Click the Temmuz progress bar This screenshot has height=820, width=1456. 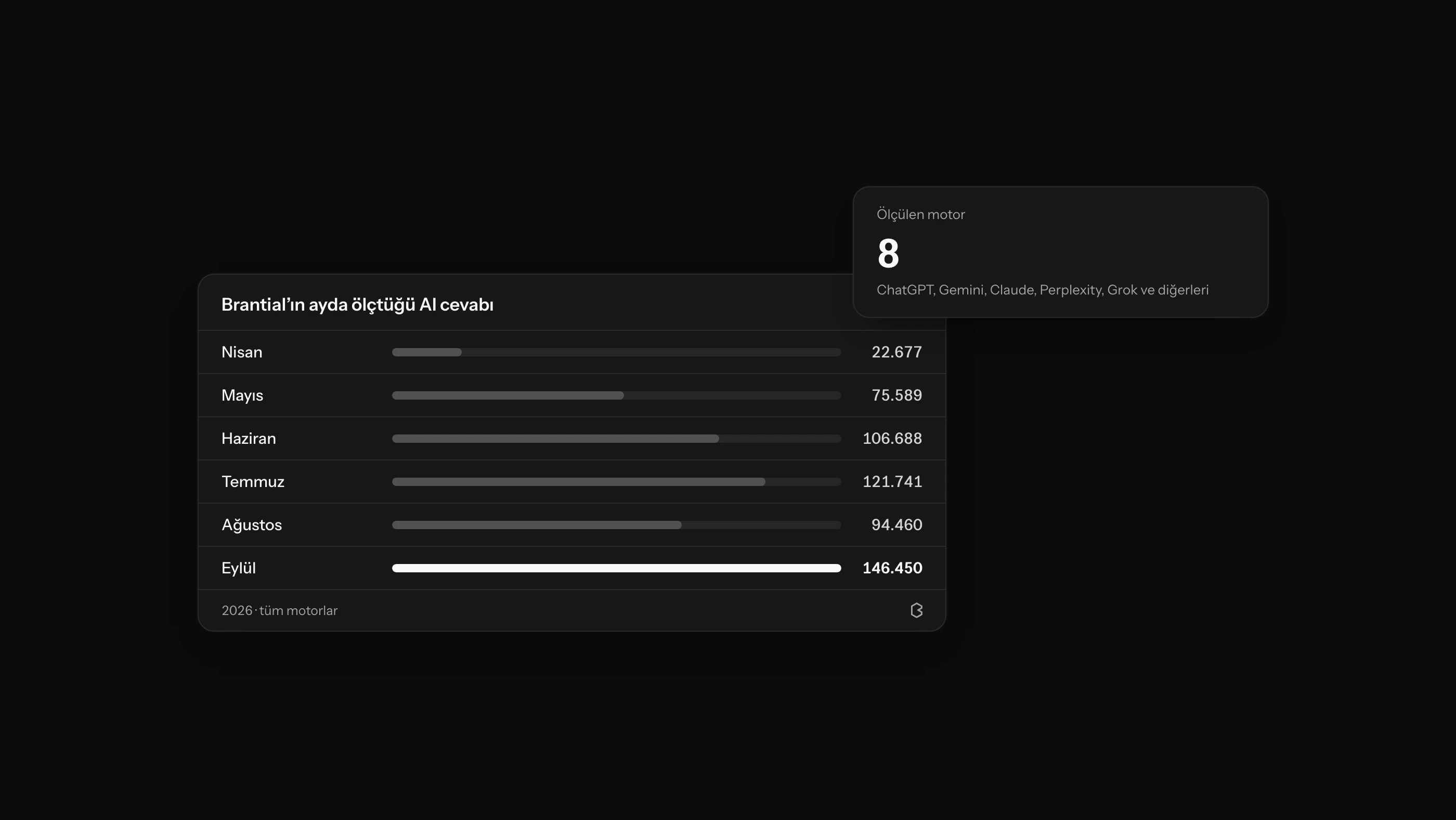click(x=617, y=482)
